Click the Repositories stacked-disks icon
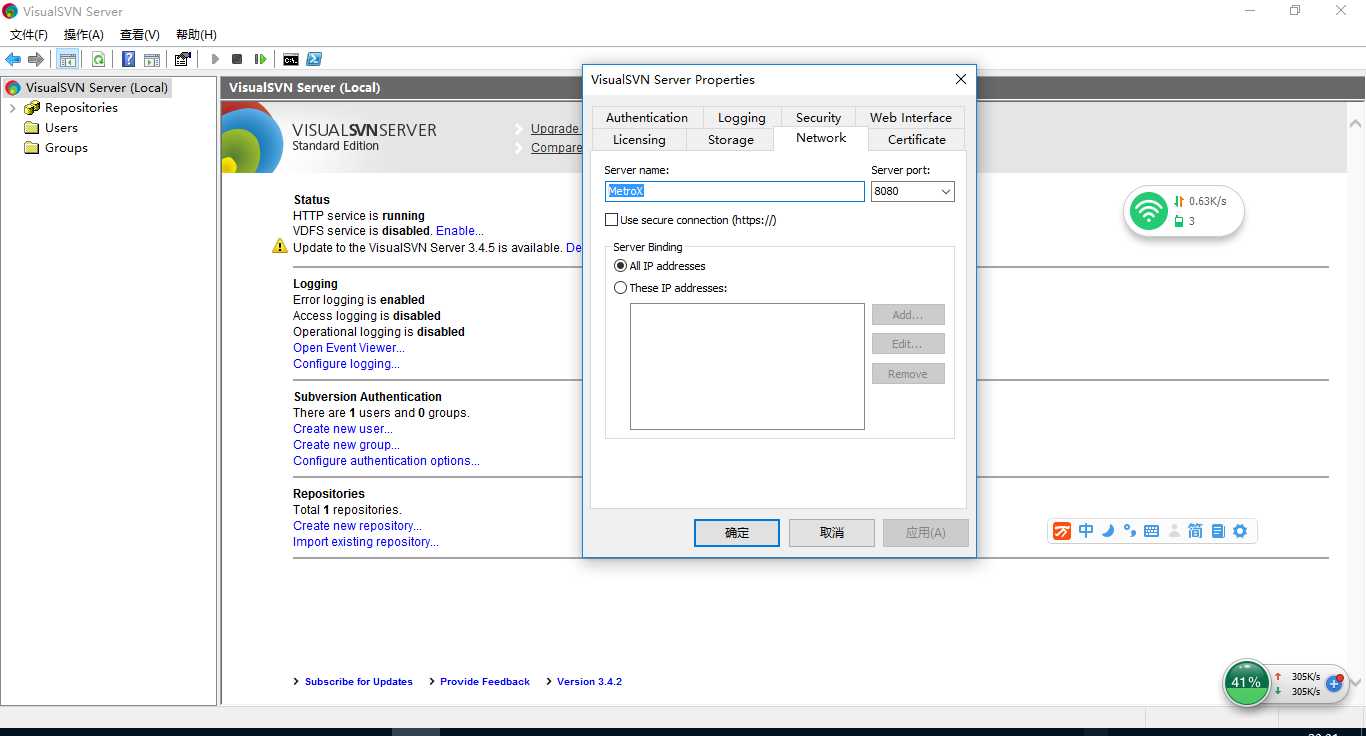Image resolution: width=1366 pixels, height=736 pixels. (32, 108)
